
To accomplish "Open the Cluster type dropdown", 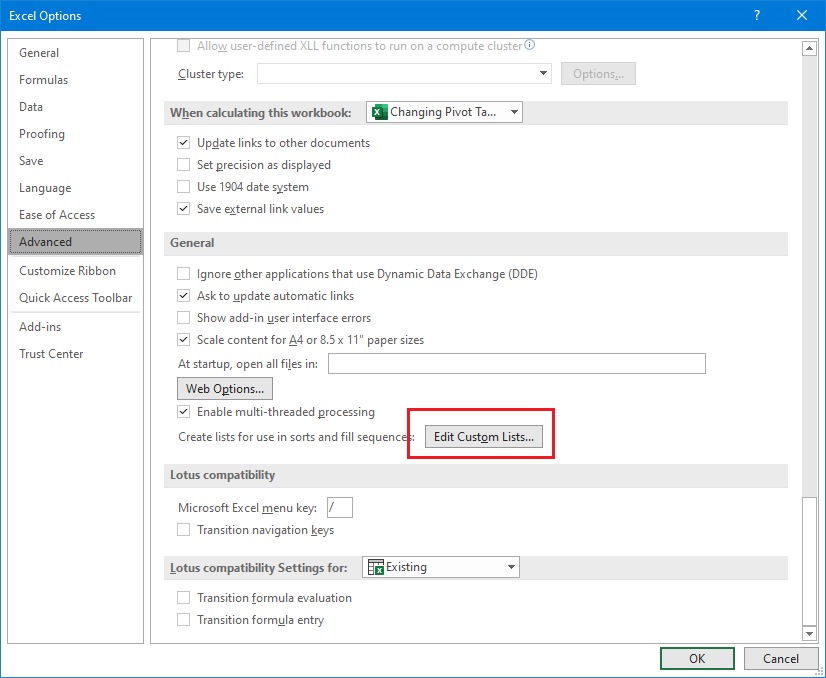I will [x=404, y=74].
